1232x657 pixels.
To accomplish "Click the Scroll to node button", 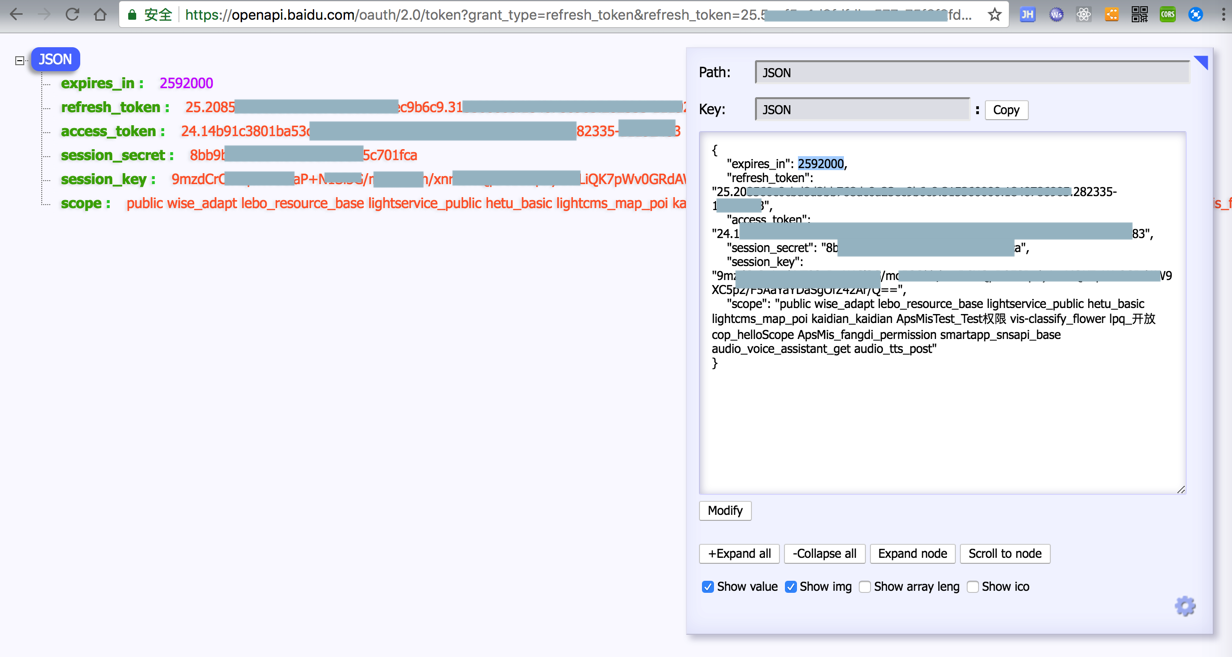I will pyautogui.click(x=1005, y=553).
